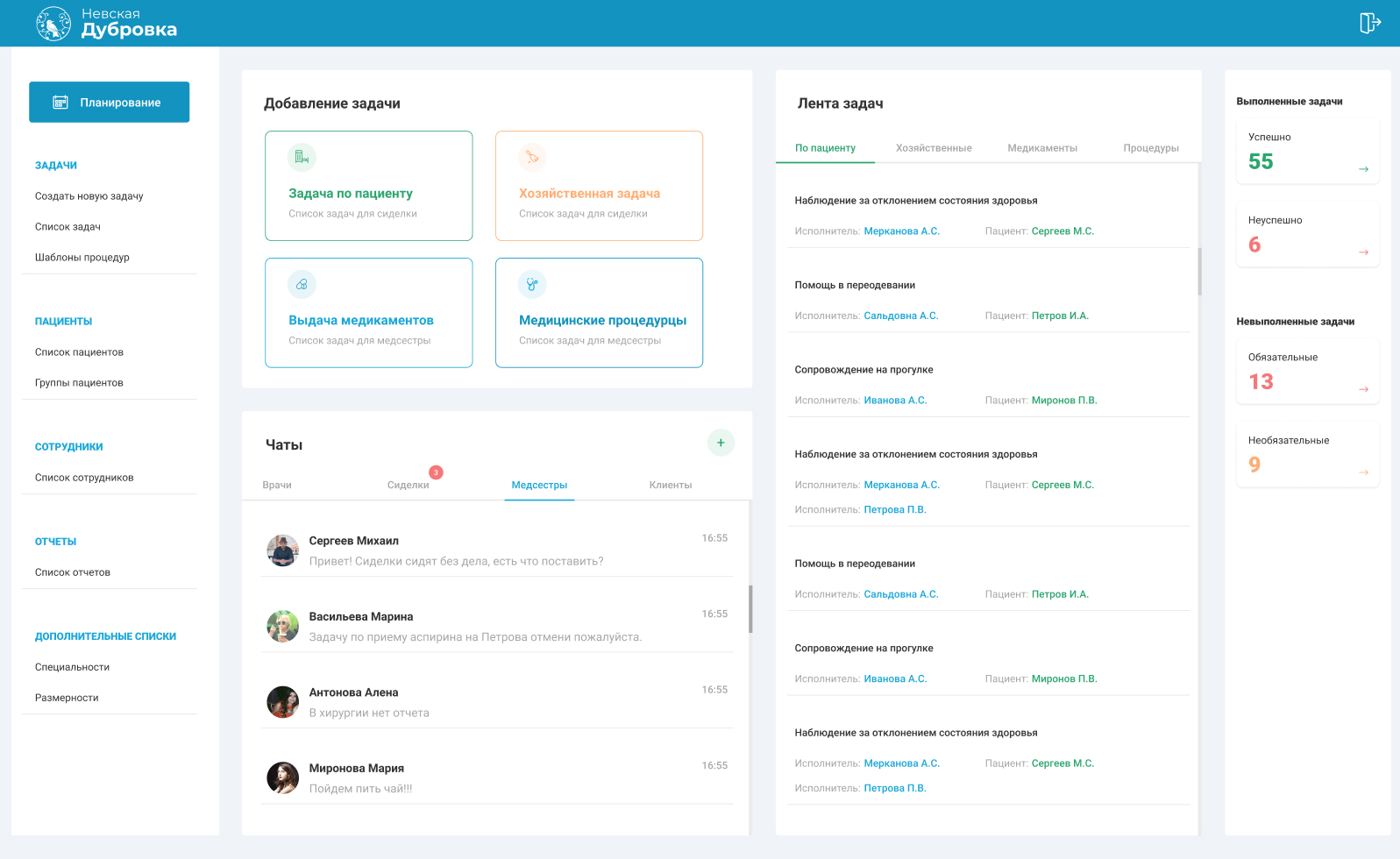The image size is (1400, 859).
Task: Open arrow on Необязательные card
Action: click(1363, 472)
